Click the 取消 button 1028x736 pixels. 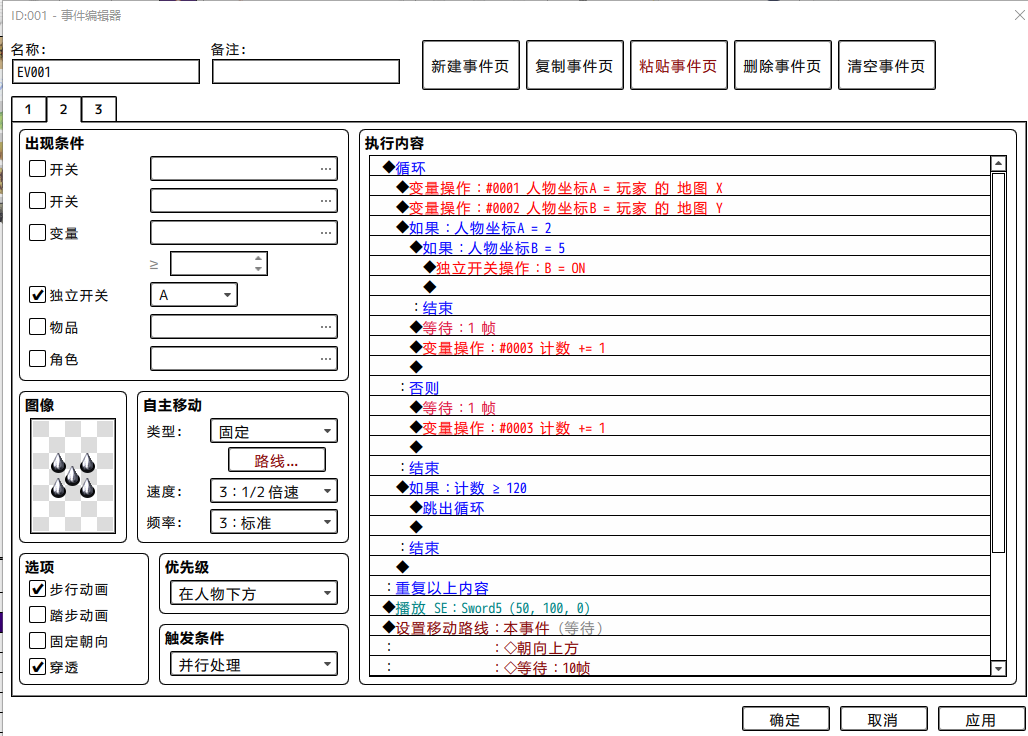click(883, 719)
